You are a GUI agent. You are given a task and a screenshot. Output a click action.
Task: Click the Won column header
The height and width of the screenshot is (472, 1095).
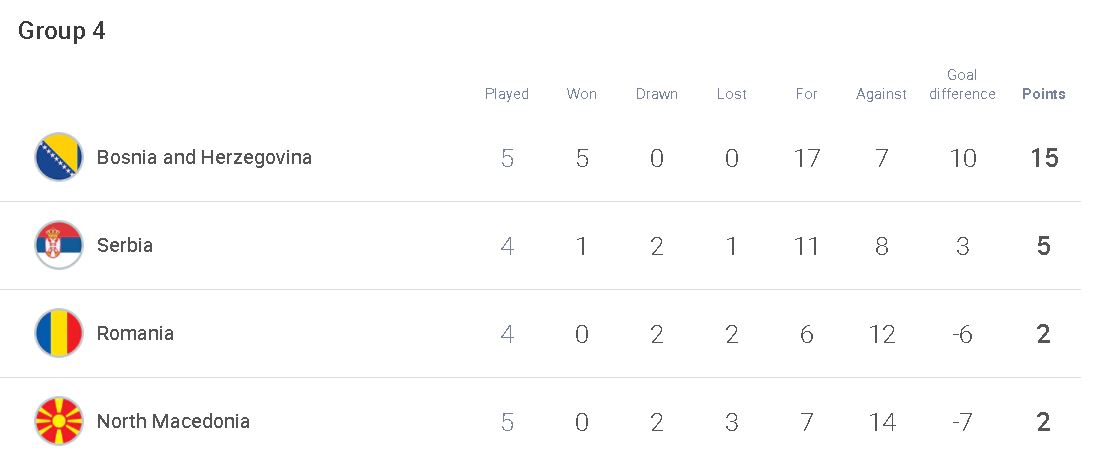point(582,94)
